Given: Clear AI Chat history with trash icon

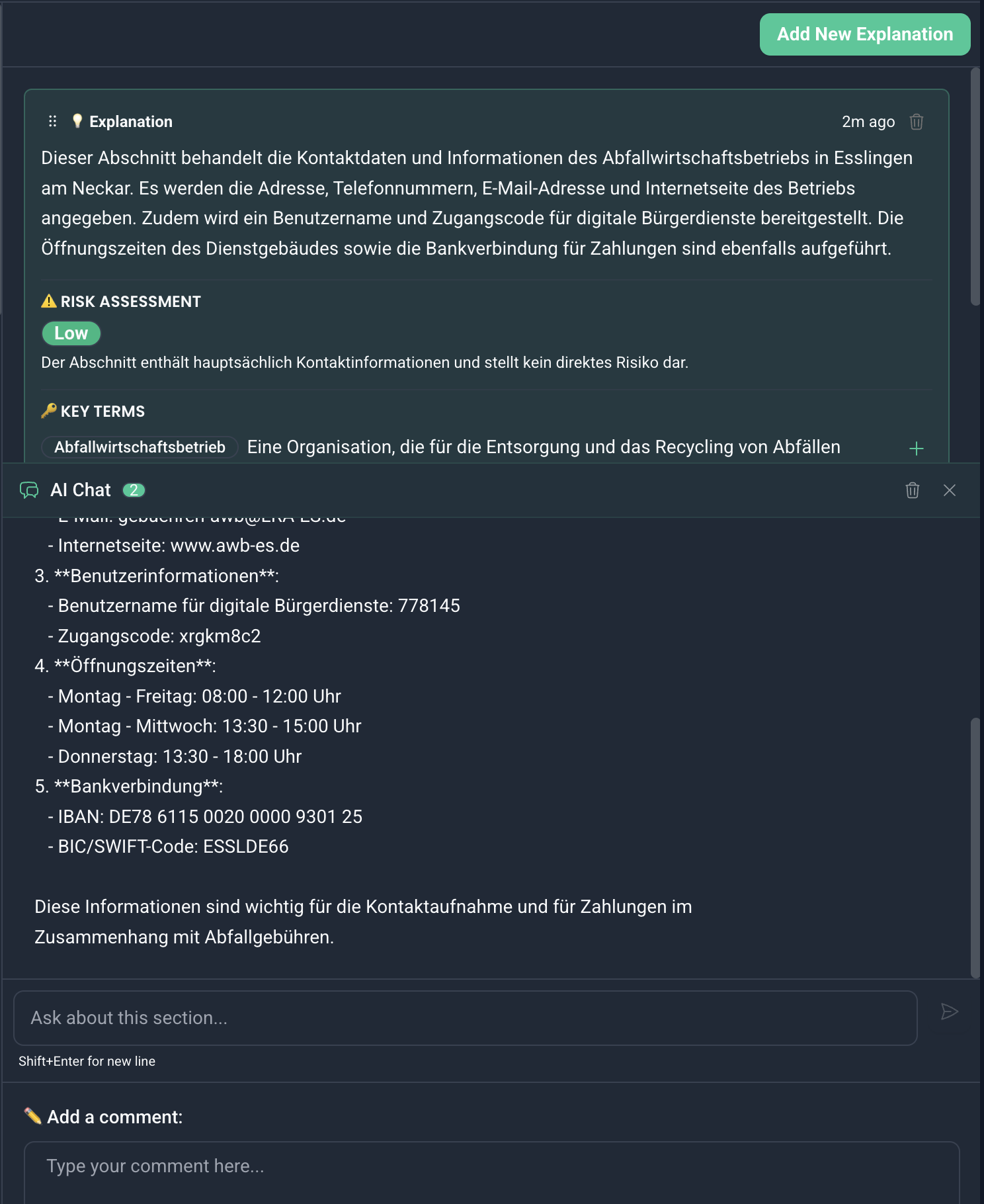Looking at the screenshot, I should [x=912, y=490].
